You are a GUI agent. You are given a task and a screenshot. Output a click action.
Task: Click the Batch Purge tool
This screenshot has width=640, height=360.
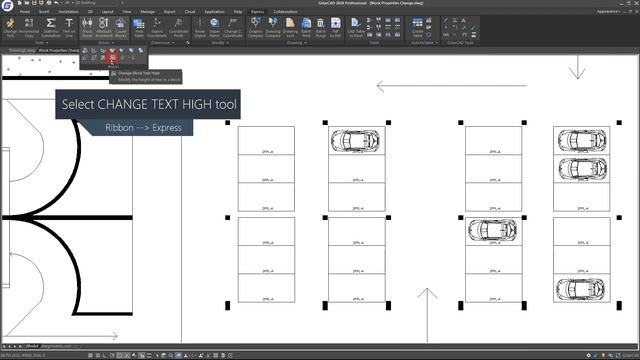click(321, 28)
